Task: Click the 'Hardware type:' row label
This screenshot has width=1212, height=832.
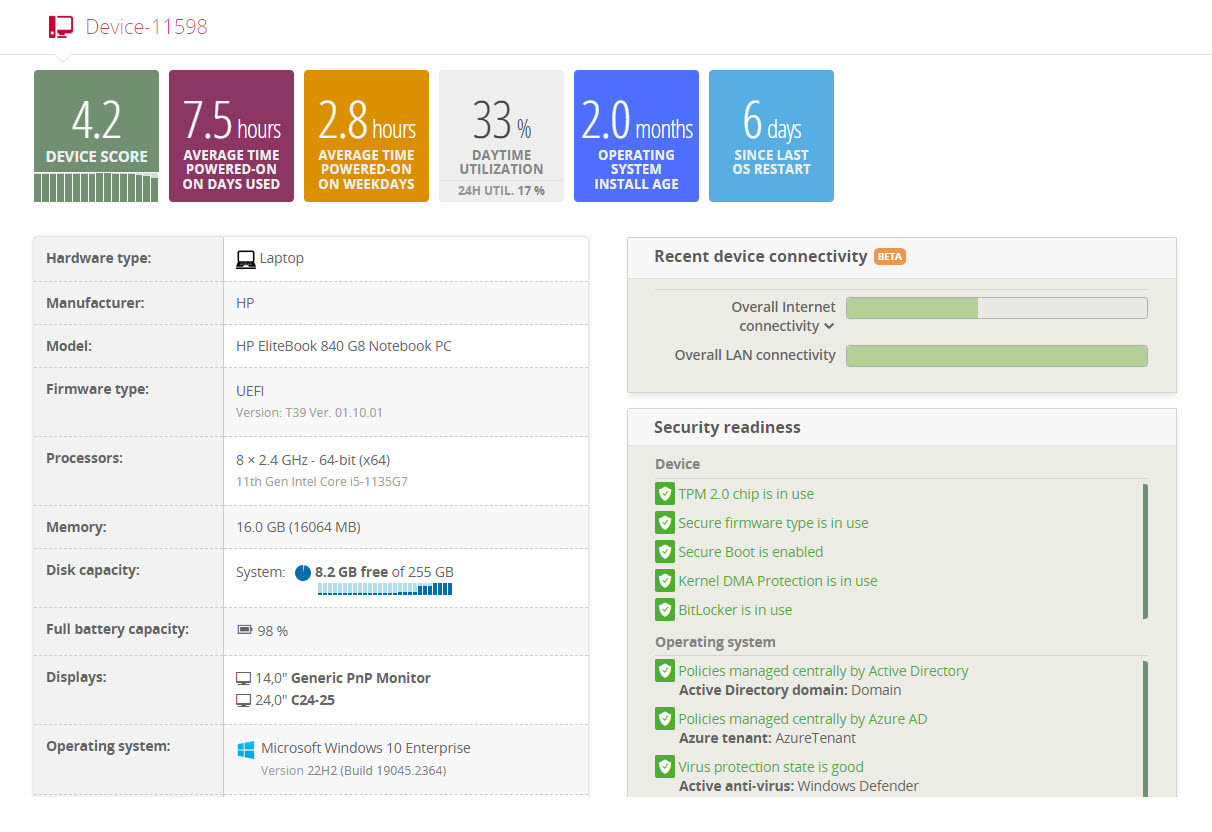Action: coord(98,258)
